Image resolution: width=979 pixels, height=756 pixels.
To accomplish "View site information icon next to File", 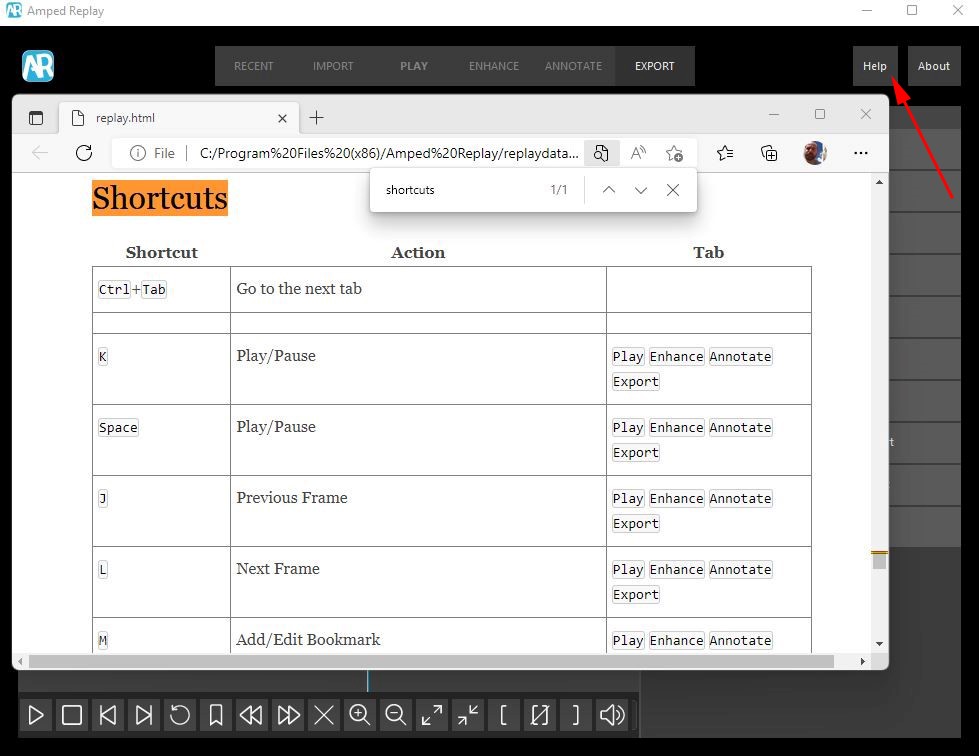I will (137, 153).
